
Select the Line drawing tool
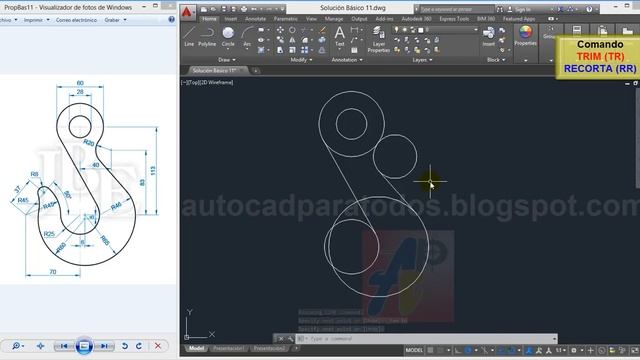tap(189, 36)
